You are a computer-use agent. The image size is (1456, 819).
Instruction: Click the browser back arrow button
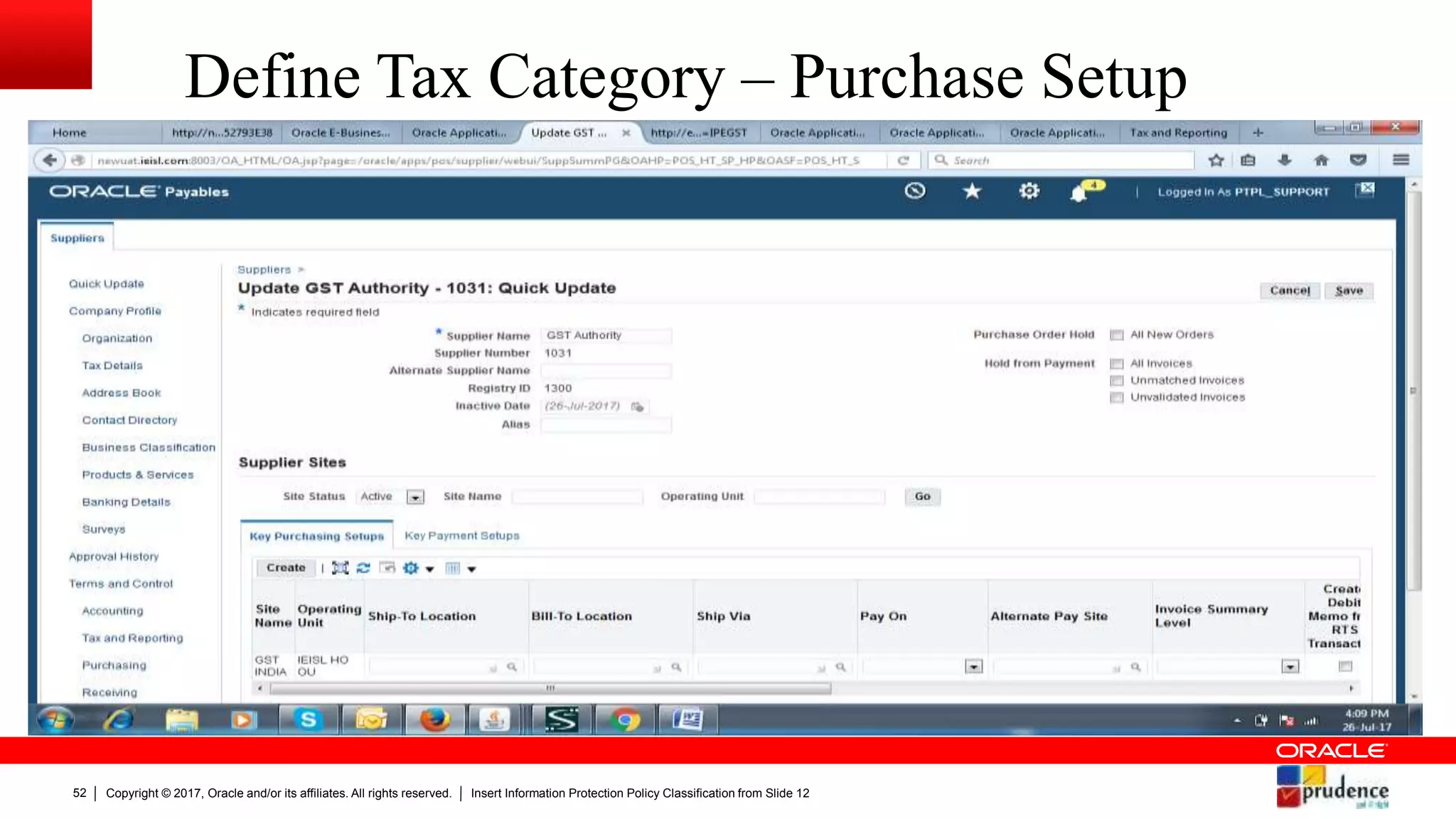tap(49, 160)
